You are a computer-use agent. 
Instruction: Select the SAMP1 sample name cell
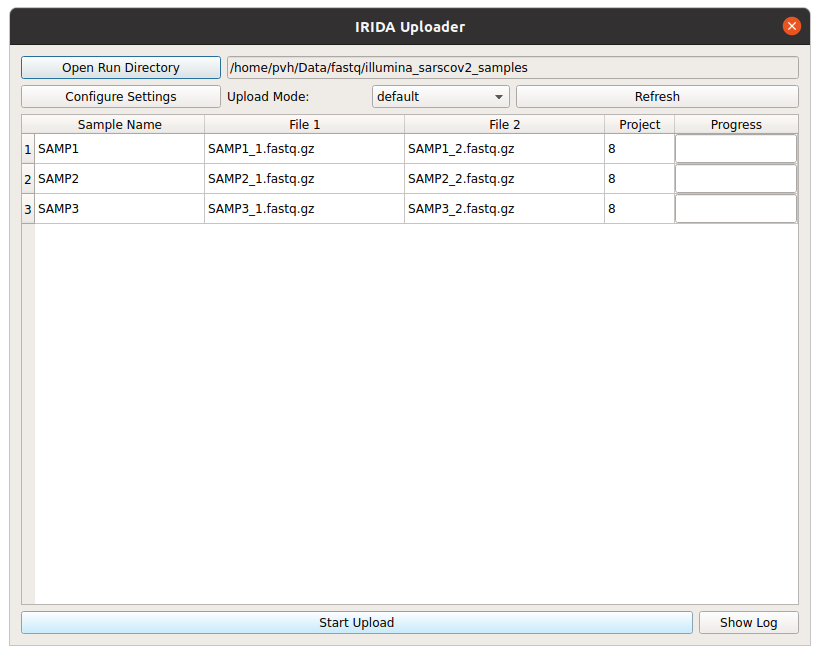point(119,149)
